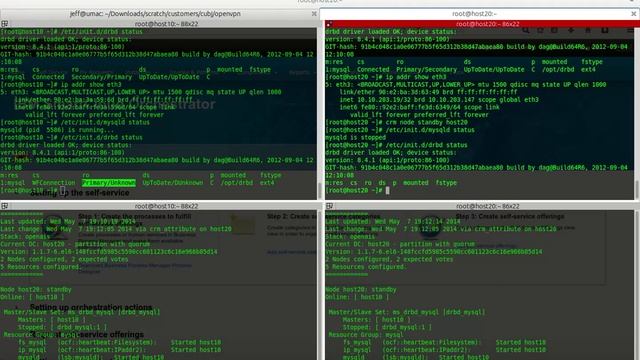640x360 pixels.
Task: Click the 'inet 10.10.203.19/32' address line
Action: click(x=439, y=100)
